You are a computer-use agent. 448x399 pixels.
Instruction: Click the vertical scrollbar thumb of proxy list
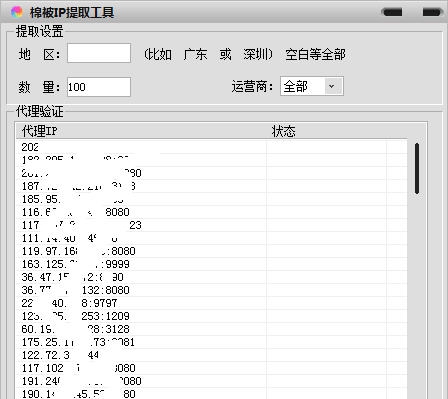point(417,168)
